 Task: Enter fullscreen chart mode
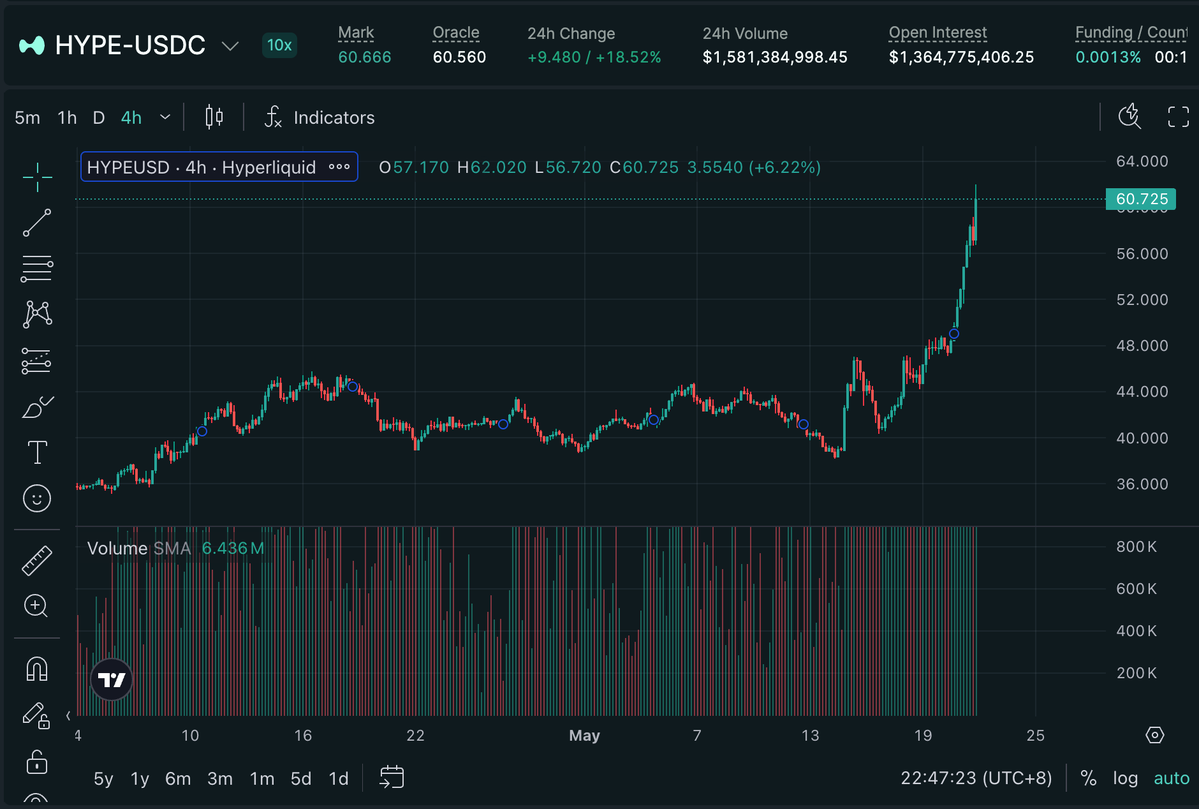[x=1178, y=117]
